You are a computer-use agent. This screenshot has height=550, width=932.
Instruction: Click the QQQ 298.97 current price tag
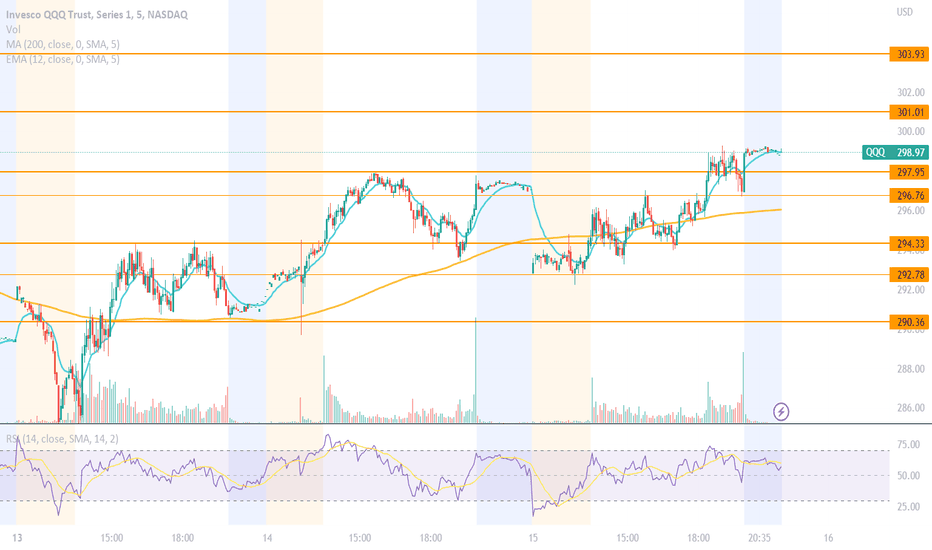[x=895, y=153]
